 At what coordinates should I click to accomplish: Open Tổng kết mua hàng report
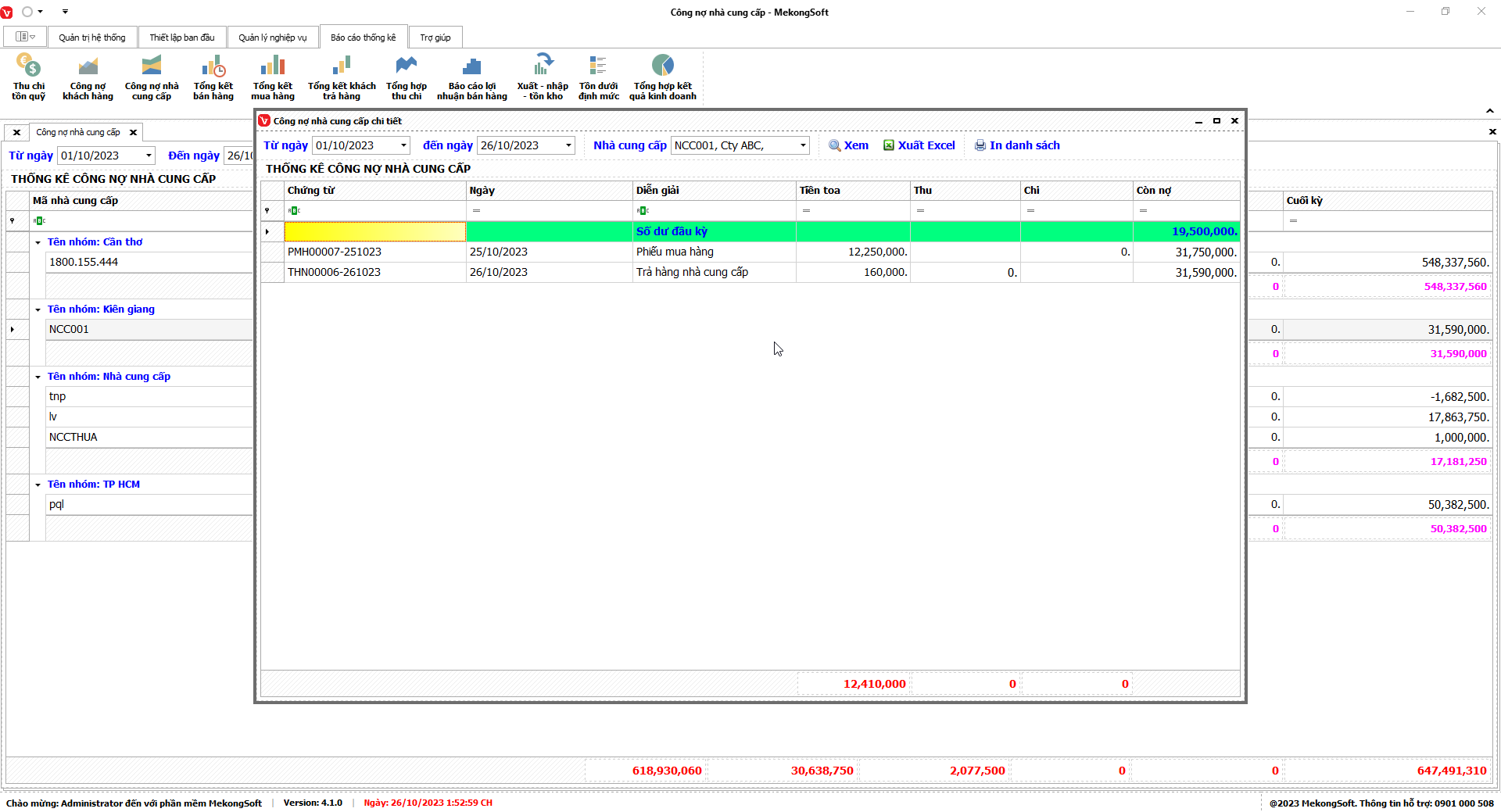[272, 77]
